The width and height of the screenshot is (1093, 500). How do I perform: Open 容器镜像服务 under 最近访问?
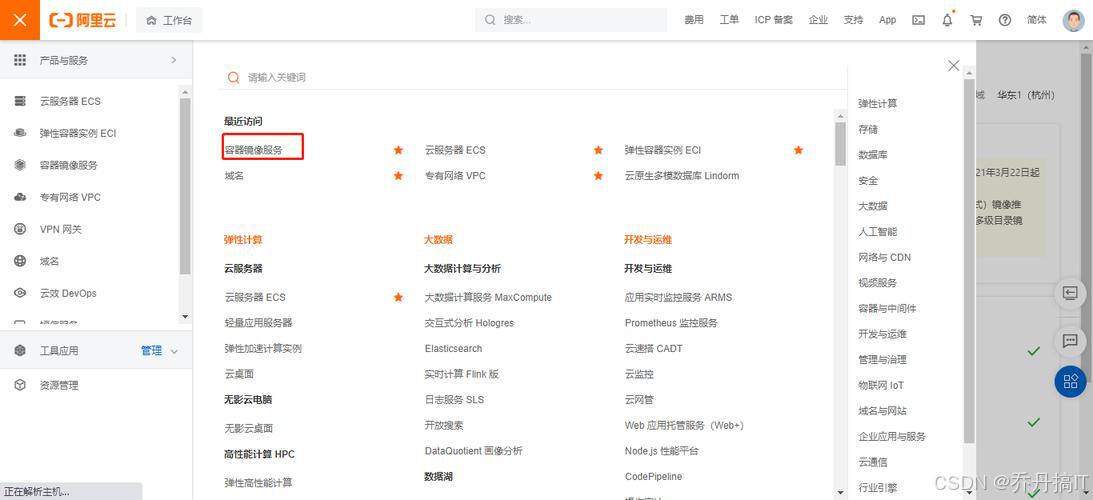pyautogui.click(x=253, y=150)
